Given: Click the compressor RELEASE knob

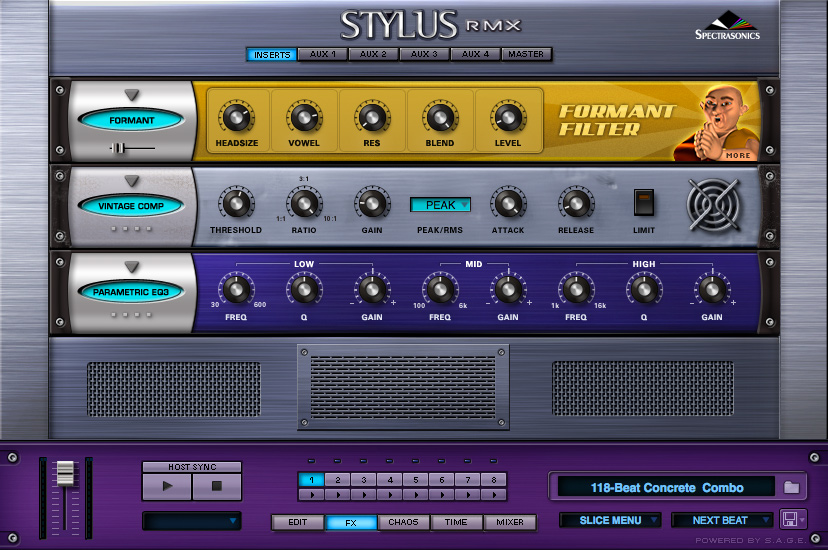Looking at the screenshot, I should 576,203.
